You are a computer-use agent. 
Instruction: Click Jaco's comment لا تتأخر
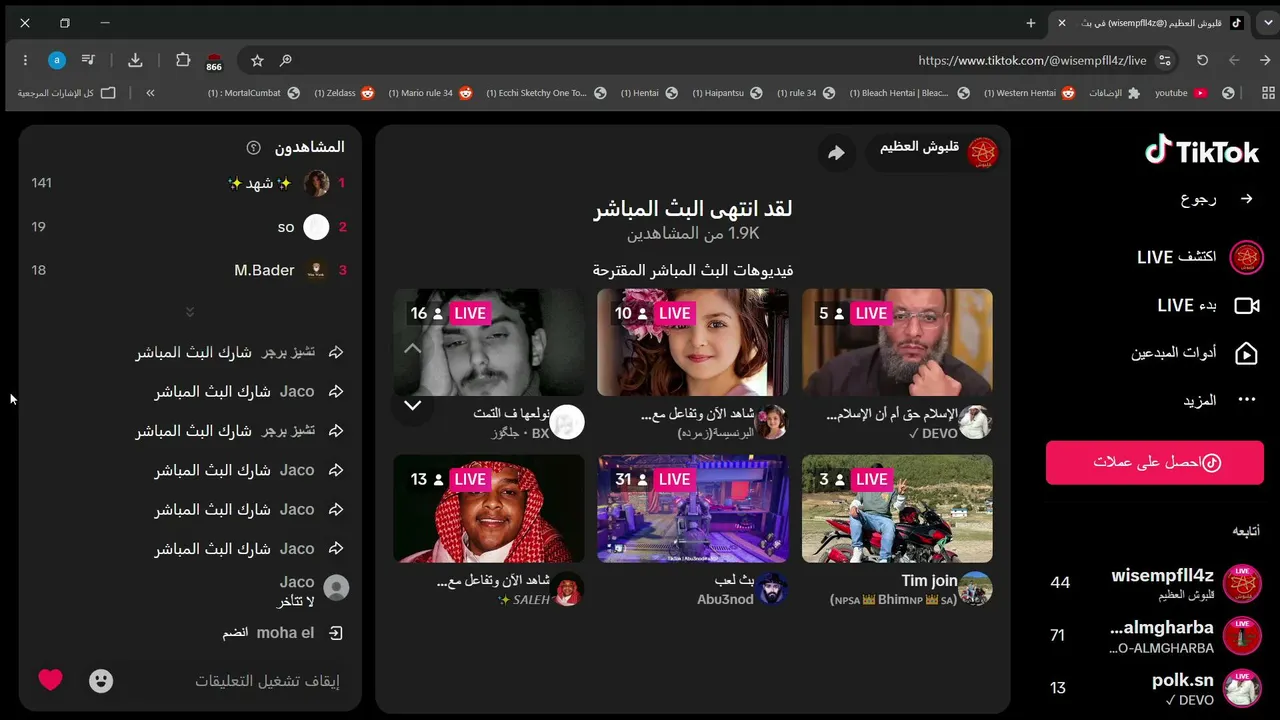coord(296,602)
